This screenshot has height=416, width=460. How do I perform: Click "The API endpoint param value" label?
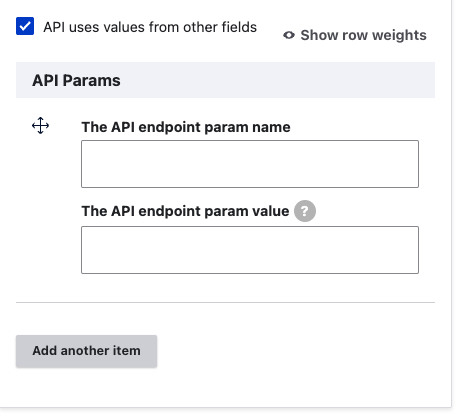[x=185, y=211]
